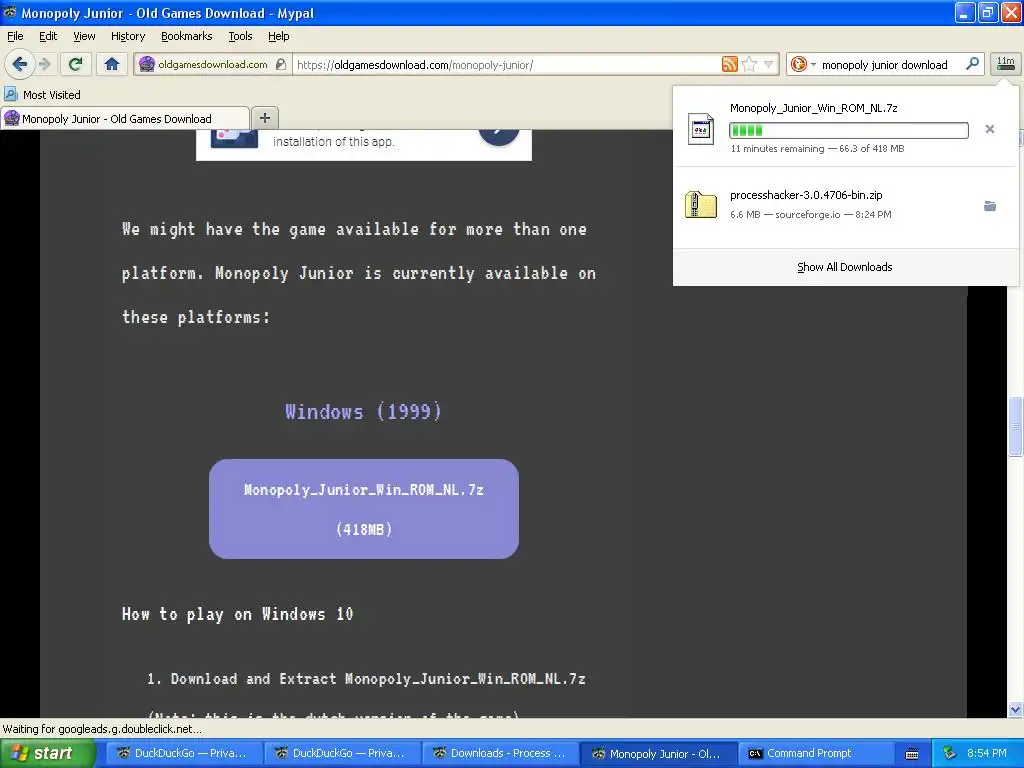The height and width of the screenshot is (768, 1024).
Task: Open the Tools menu
Action: click(240, 36)
